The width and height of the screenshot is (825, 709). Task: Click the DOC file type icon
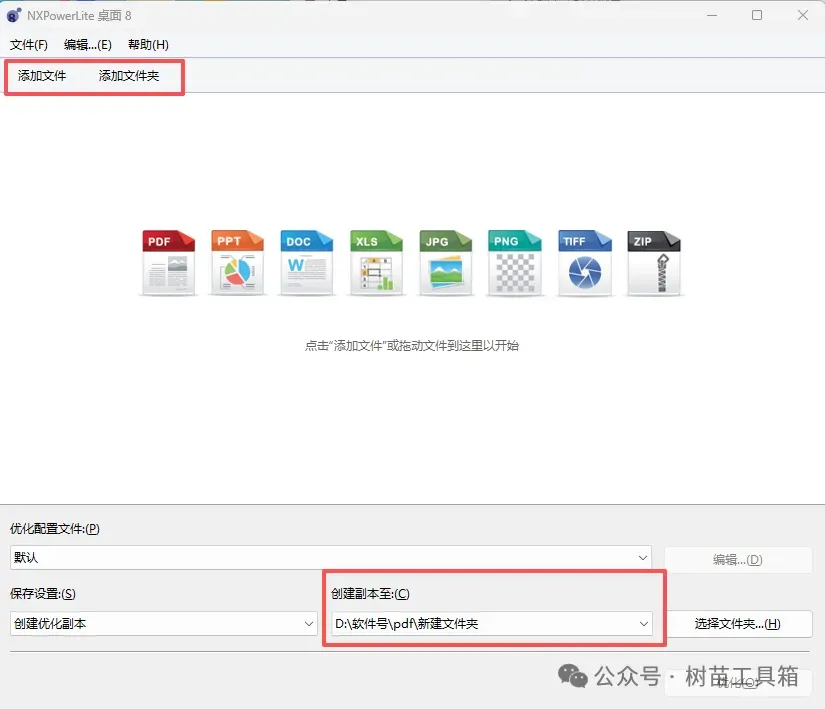pos(307,262)
